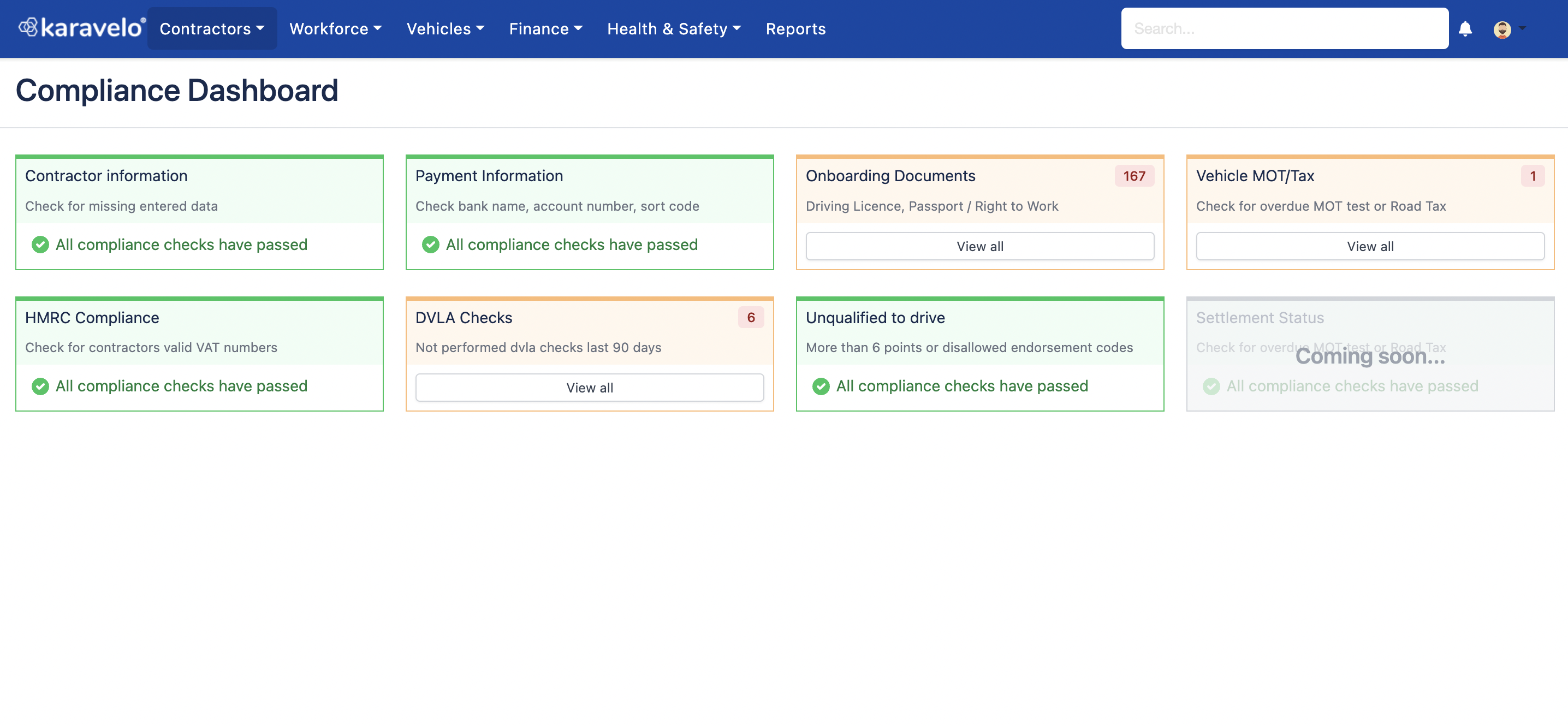View all Vehicle MOT/Tax issues
The width and height of the screenshot is (1568, 726).
(1370, 245)
